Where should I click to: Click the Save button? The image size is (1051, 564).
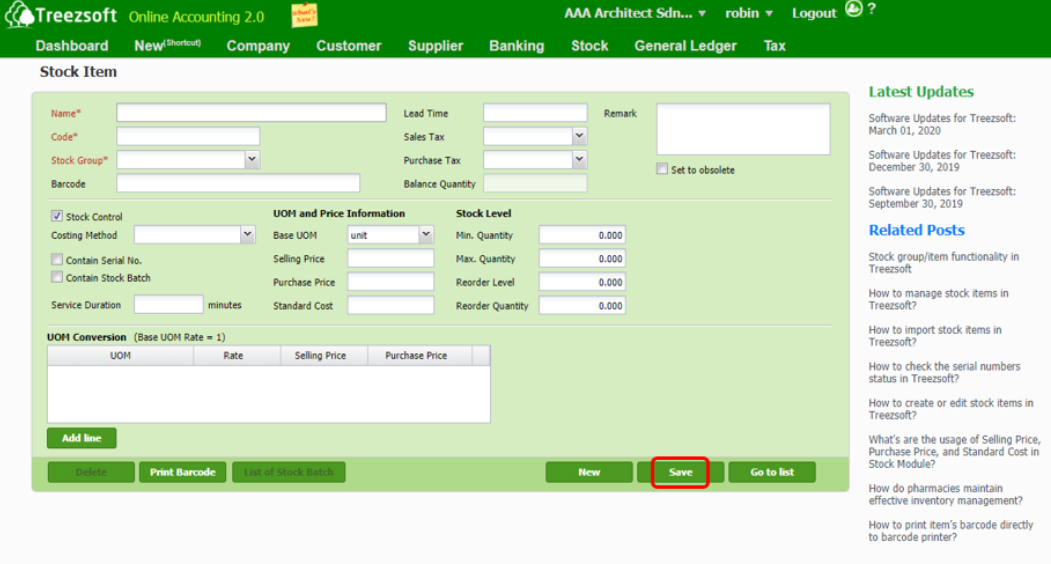[680, 472]
